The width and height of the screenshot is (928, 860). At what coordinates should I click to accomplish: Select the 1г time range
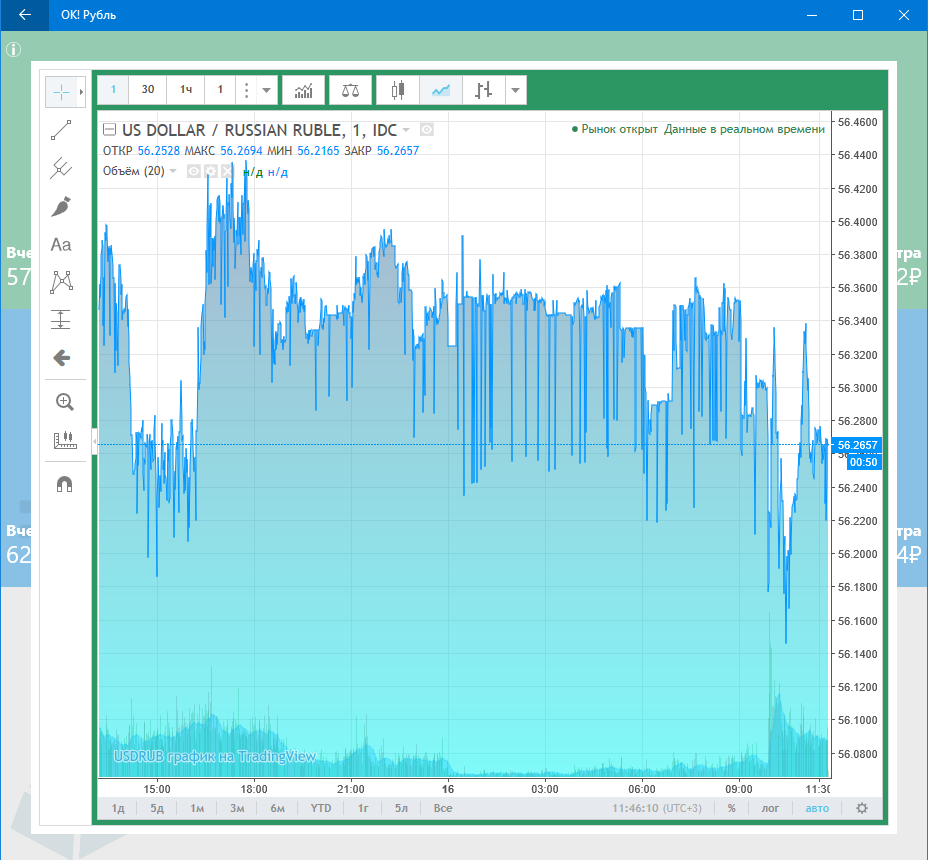(x=363, y=808)
